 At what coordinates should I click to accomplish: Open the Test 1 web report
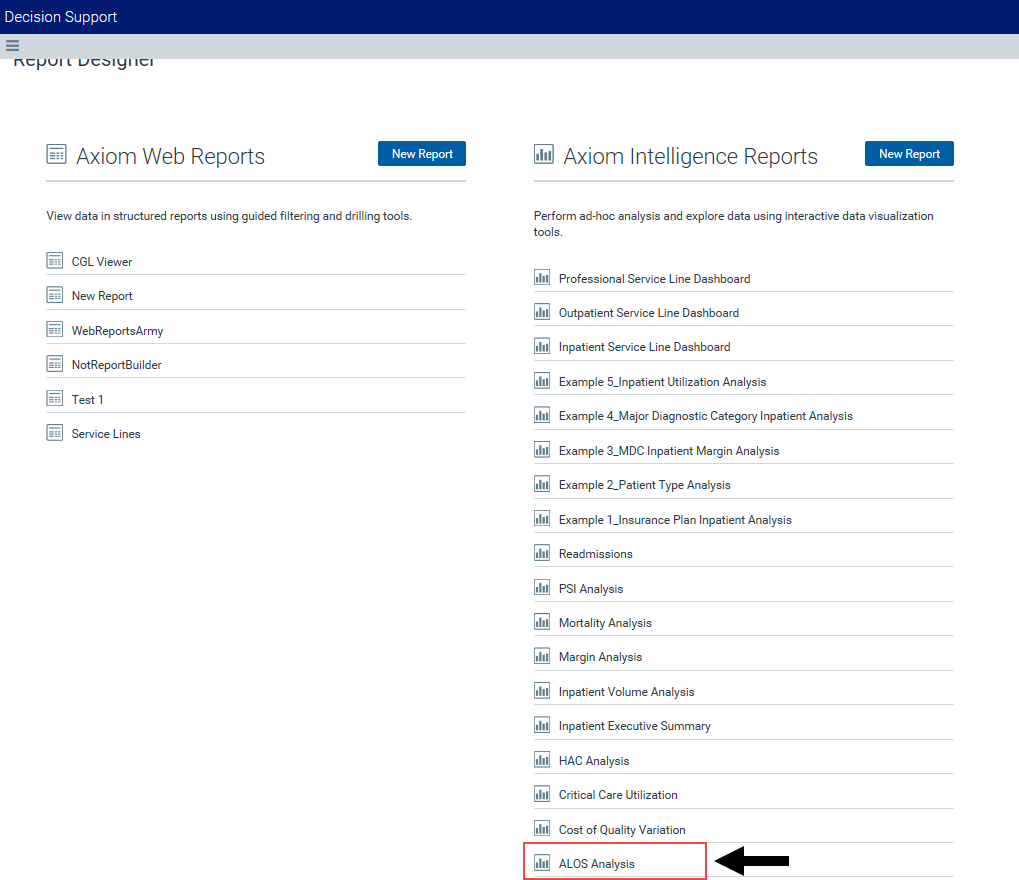pos(87,400)
